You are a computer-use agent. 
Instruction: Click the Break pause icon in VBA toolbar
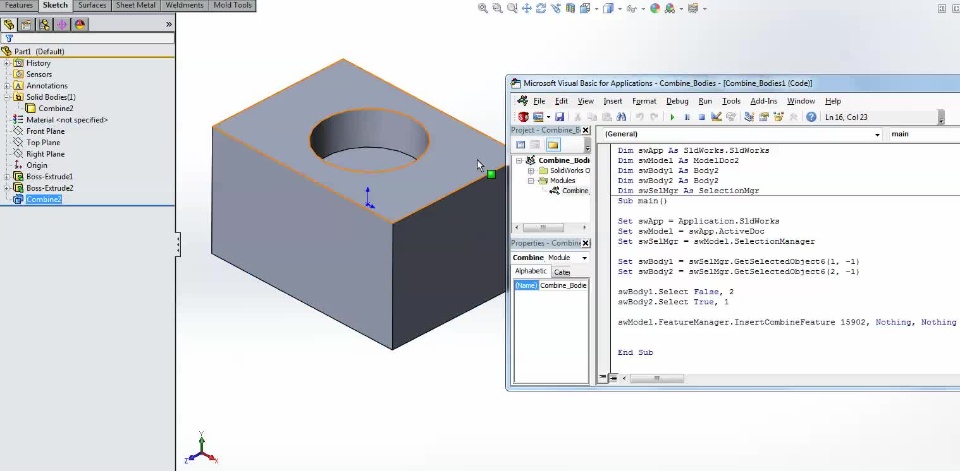(687, 116)
